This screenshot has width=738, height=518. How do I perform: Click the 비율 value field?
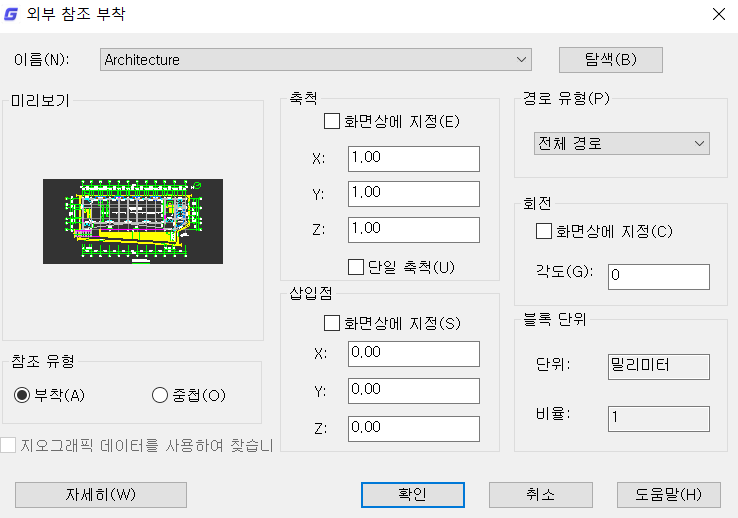[x=658, y=419]
